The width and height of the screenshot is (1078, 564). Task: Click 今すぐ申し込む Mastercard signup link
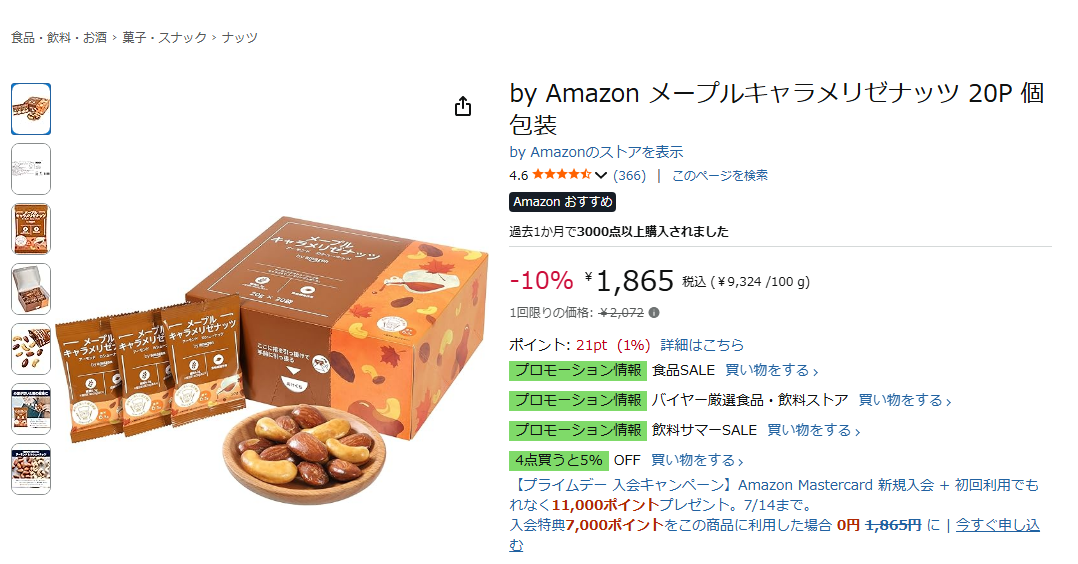(997, 525)
